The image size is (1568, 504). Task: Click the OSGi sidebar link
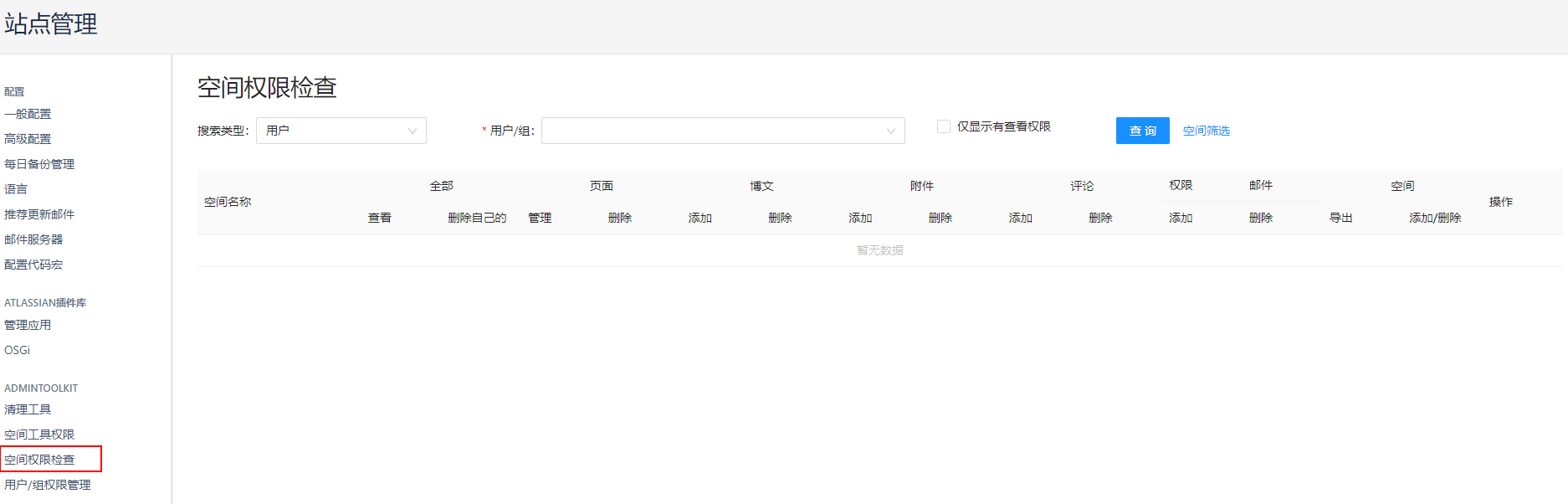(18, 350)
